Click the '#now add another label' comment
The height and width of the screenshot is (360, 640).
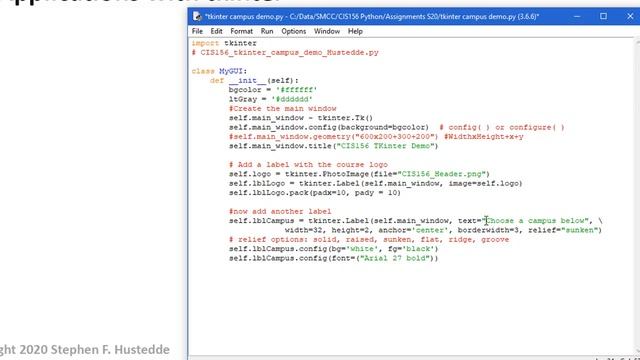pos(280,212)
